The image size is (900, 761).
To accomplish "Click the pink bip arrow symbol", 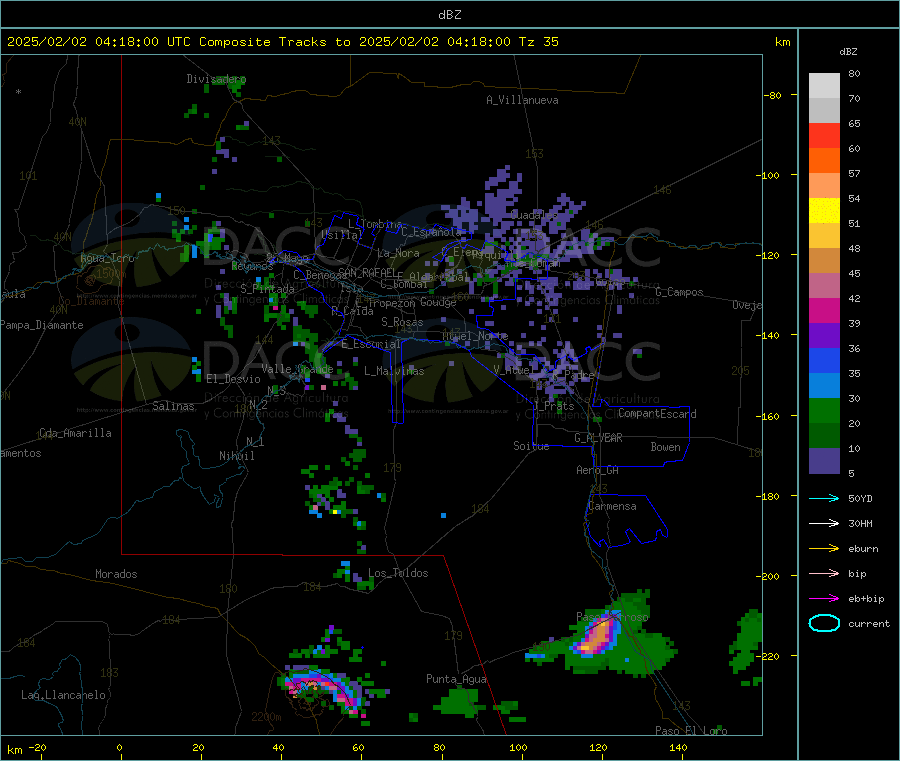I will click(x=824, y=573).
